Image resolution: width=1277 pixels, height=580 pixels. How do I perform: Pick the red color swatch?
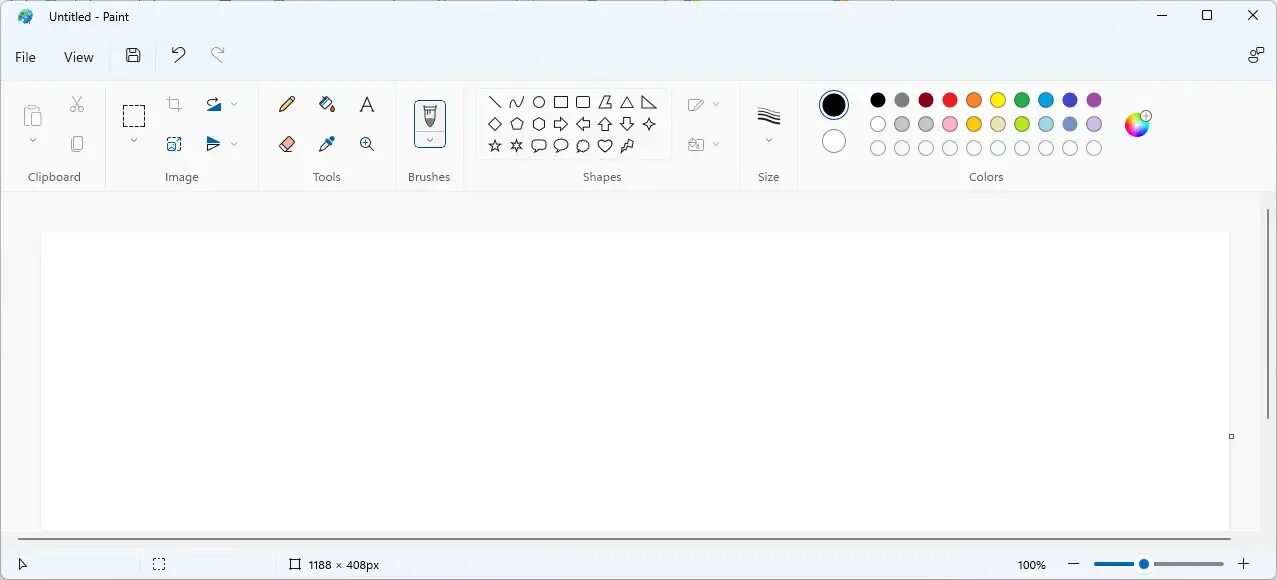coord(950,100)
